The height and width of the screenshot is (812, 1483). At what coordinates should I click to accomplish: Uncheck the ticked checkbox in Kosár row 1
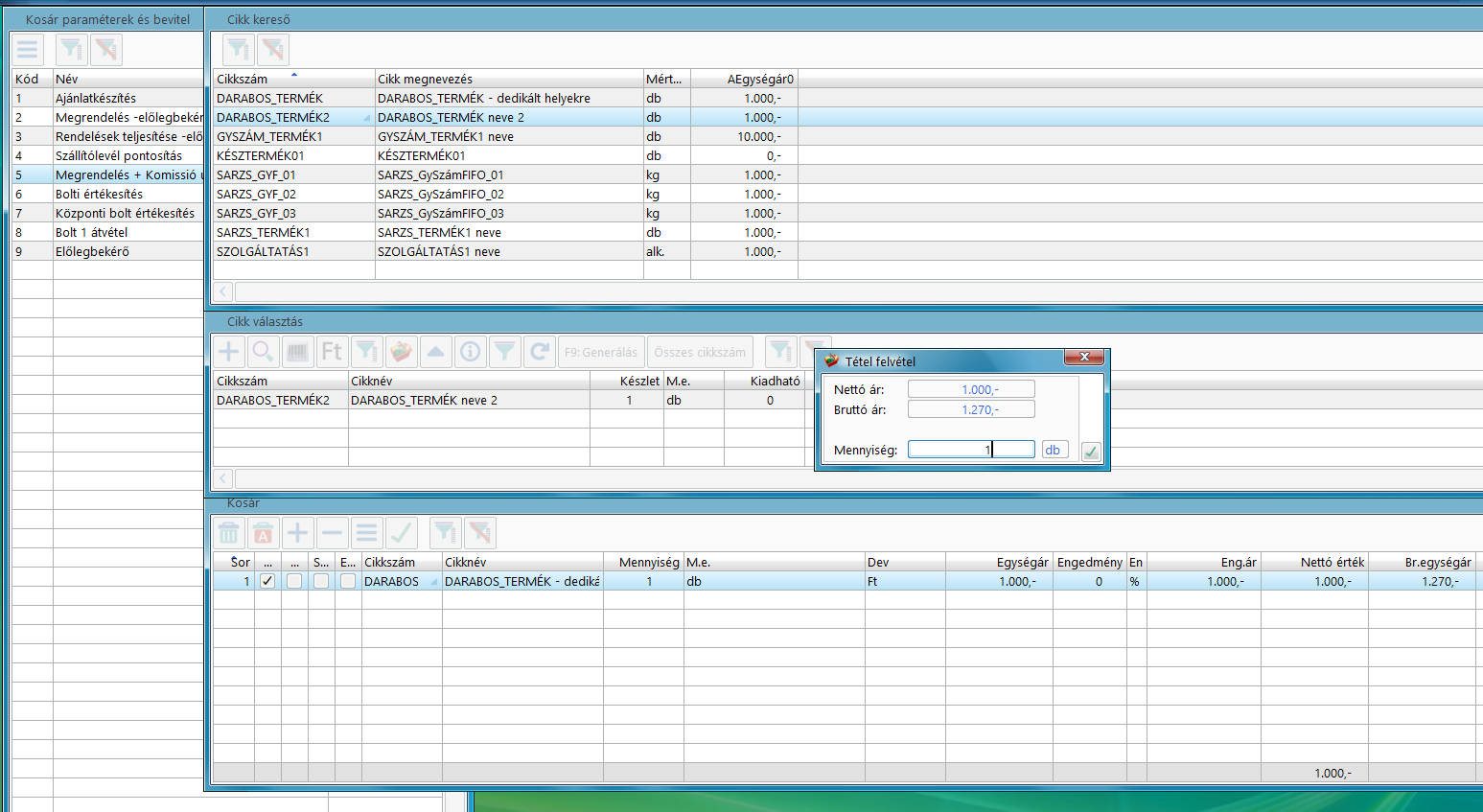click(x=267, y=581)
